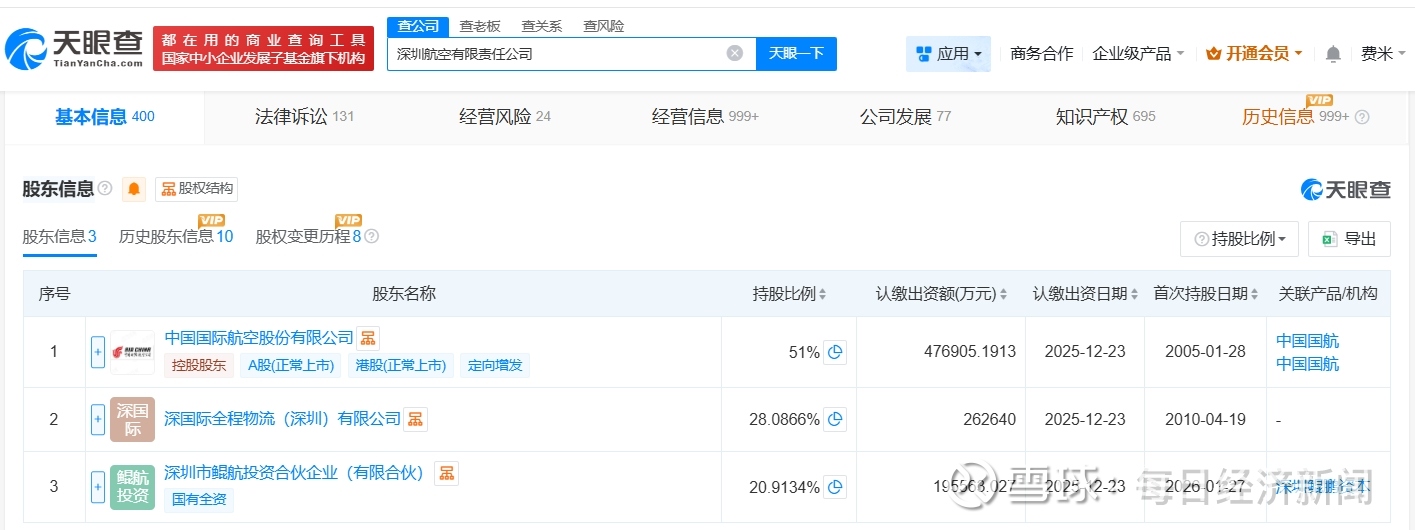Click the orange alert bell beside 股东信息

tap(134, 189)
